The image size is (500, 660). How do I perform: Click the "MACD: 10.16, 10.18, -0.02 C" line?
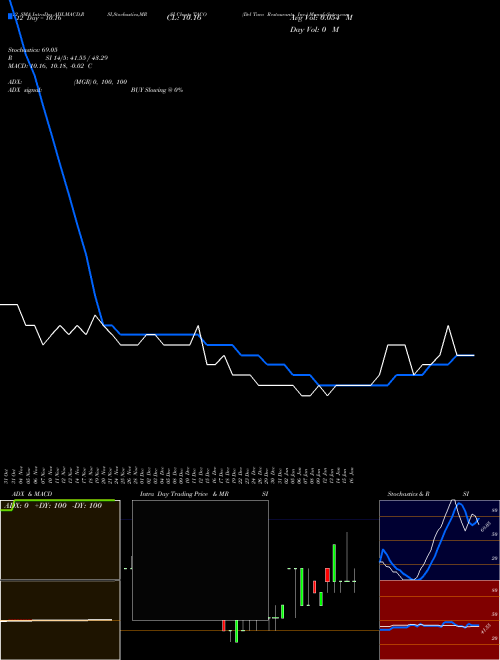[50, 66]
